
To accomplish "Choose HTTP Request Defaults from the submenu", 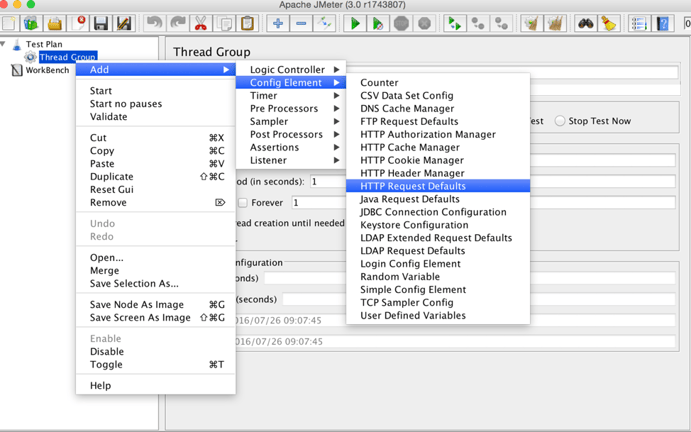I will [x=438, y=186].
